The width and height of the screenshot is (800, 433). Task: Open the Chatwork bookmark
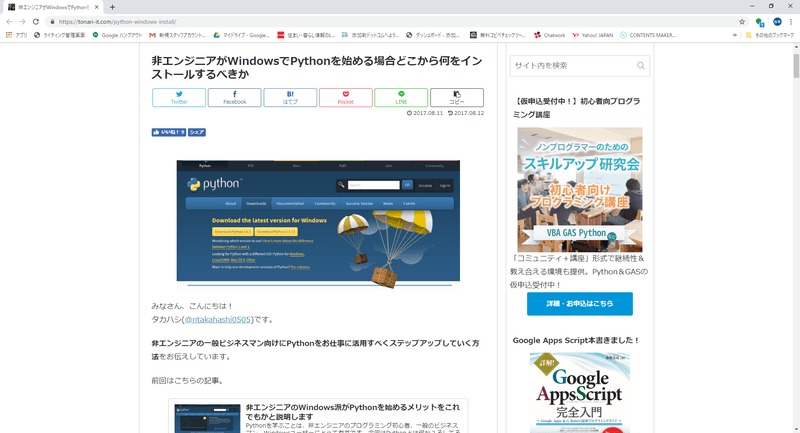pos(549,35)
